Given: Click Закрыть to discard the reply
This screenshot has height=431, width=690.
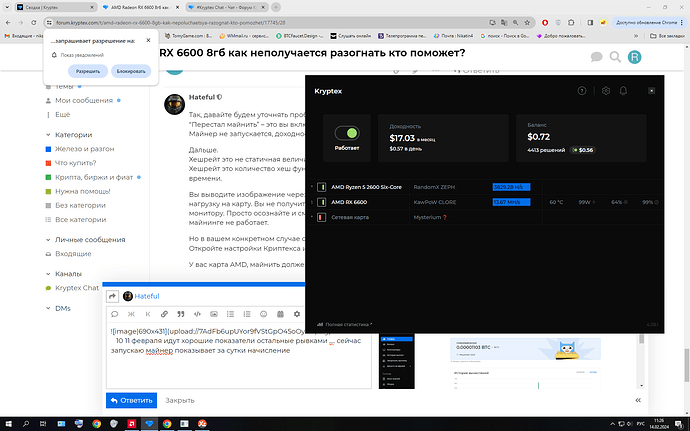Looking at the screenshot, I should point(180,400).
